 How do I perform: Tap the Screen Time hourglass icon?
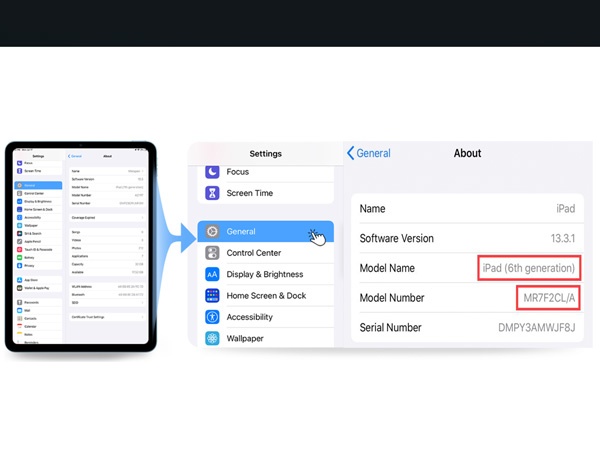pyautogui.click(x=212, y=193)
